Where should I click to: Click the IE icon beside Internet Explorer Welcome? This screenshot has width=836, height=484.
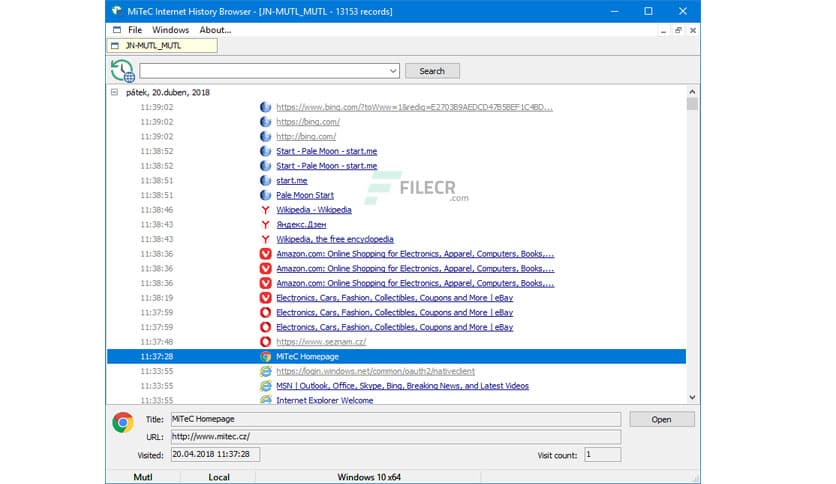[265, 400]
